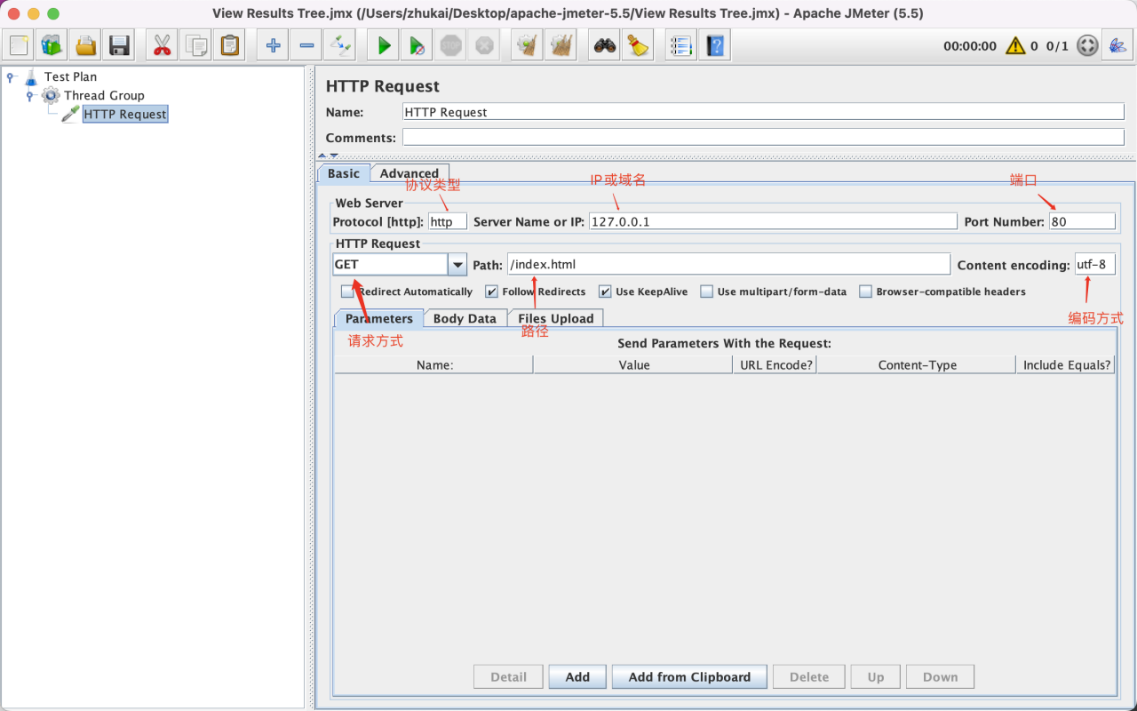Open the Body Data tab
The width and height of the screenshot is (1137, 711).
(464, 318)
